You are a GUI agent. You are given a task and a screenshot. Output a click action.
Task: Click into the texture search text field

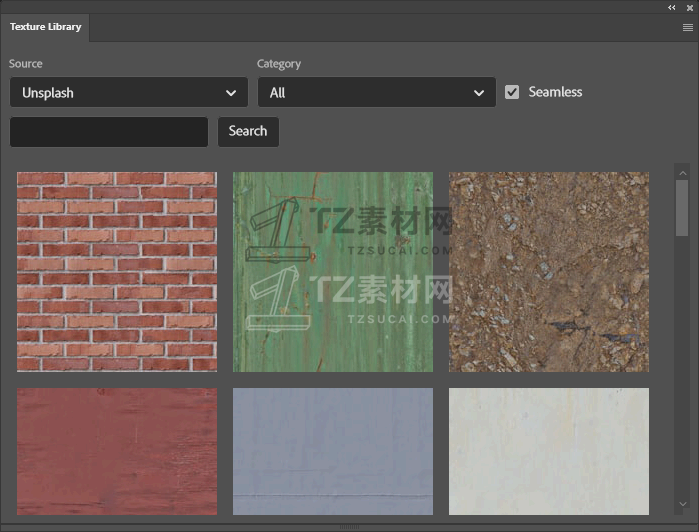point(109,131)
